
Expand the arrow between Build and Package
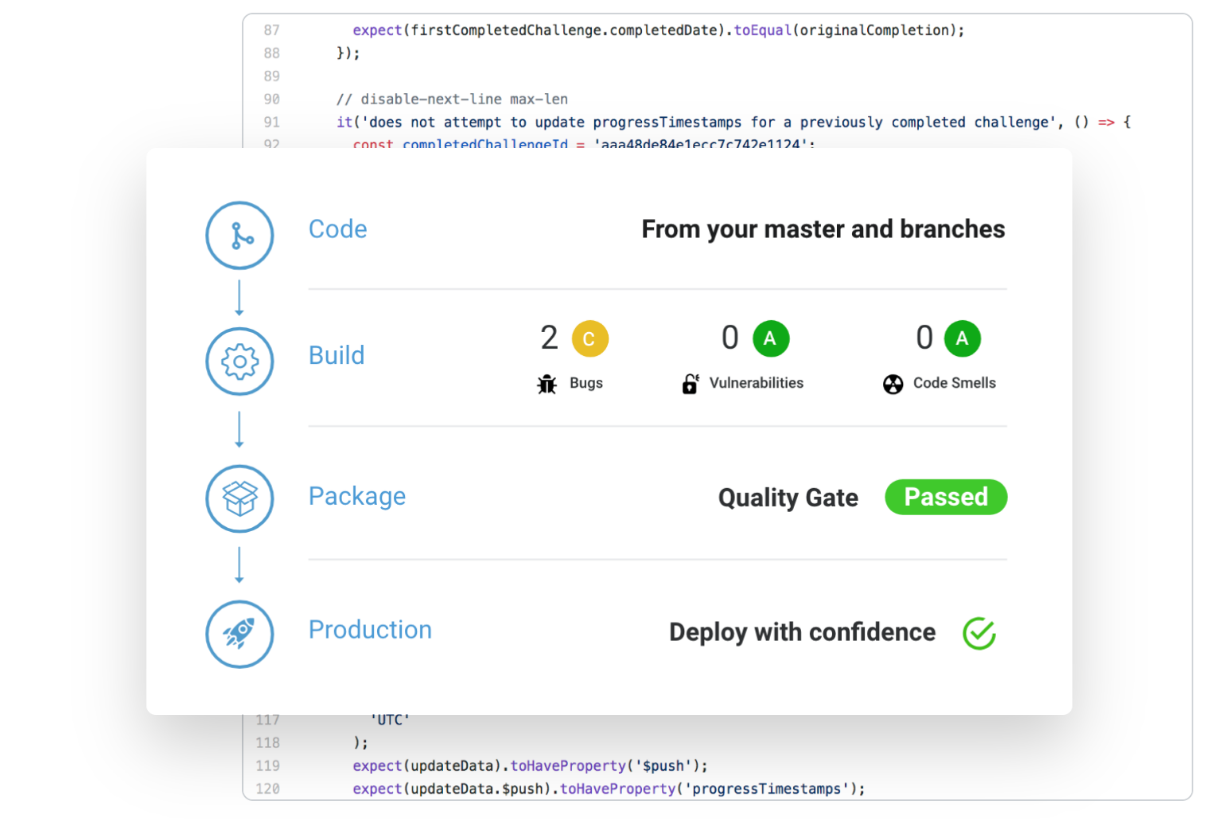click(x=239, y=430)
